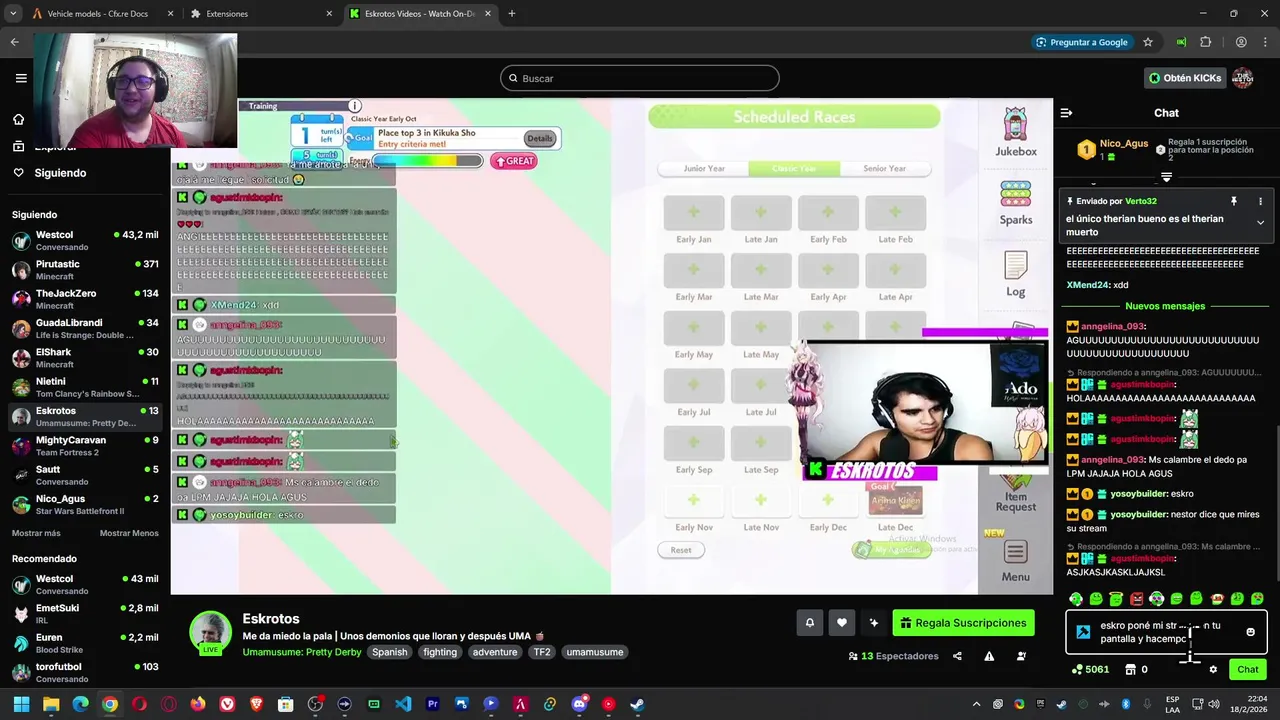Open Sparks icon in the game
Screen dimensions: 1280x720
coord(1016,202)
